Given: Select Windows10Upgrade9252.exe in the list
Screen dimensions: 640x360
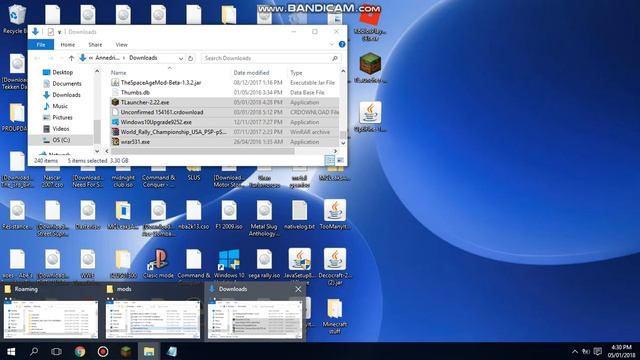Looking at the screenshot, I should click(224, 122).
